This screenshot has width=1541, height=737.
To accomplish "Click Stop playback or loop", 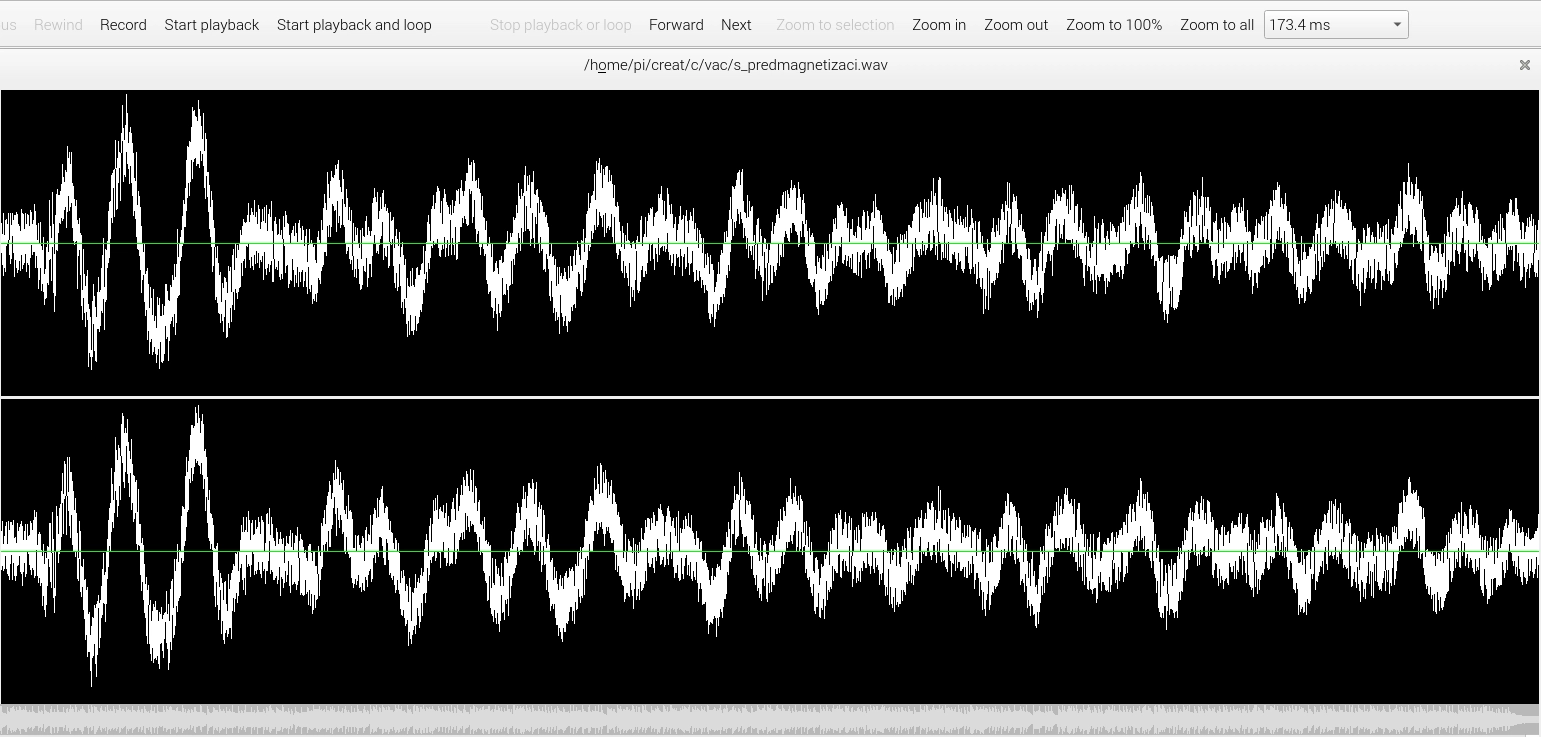I will pos(561,25).
